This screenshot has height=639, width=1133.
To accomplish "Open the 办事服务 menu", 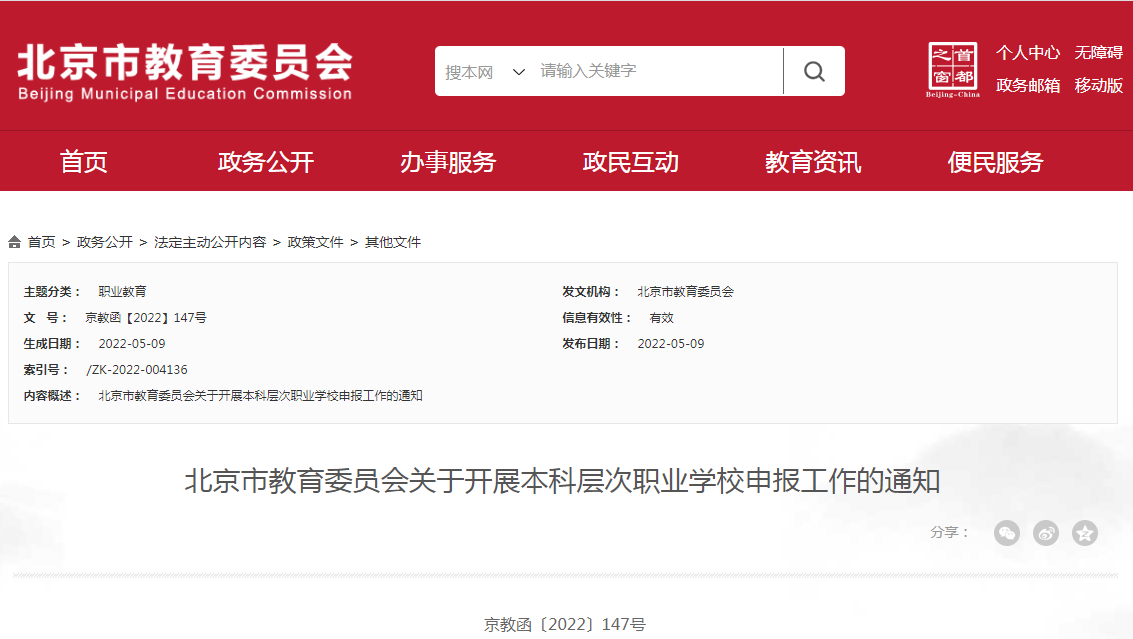I will coord(449,161).
